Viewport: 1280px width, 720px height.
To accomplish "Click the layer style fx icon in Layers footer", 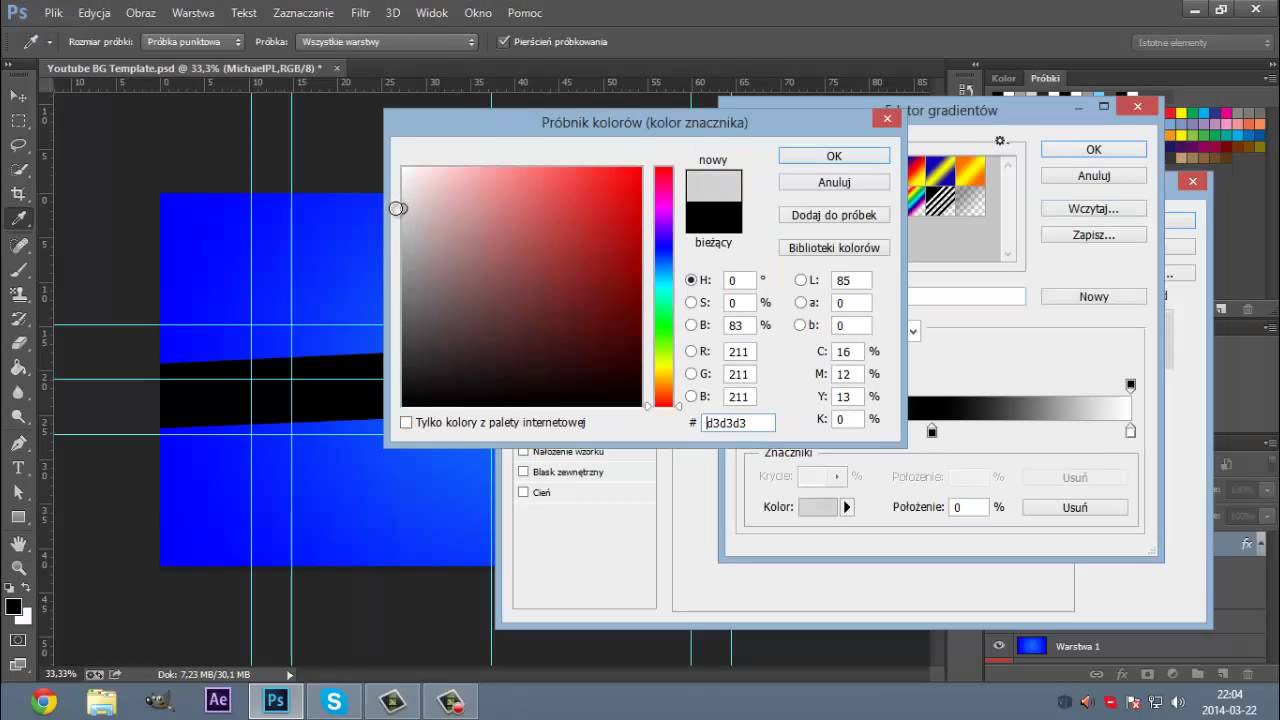I will coord(1122,675).
